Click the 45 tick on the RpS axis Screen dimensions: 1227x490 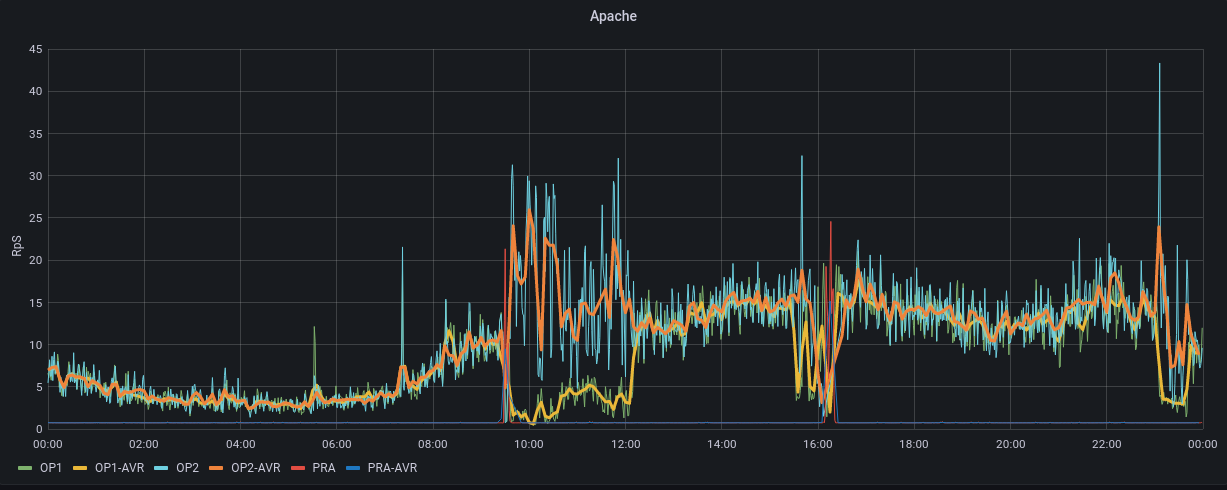[35, 50]
